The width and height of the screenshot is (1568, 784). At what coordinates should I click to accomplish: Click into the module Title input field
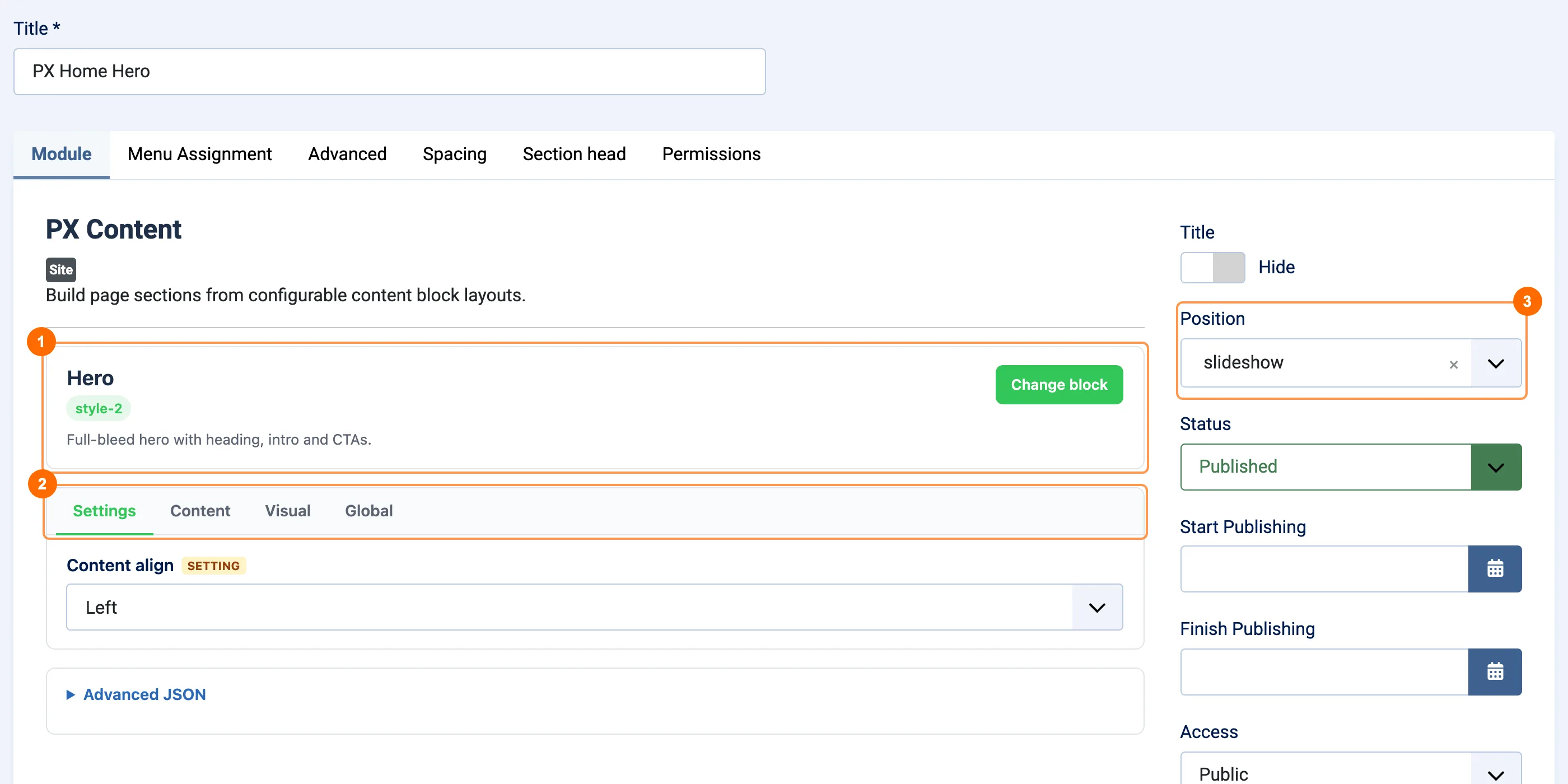click(389, 71)
